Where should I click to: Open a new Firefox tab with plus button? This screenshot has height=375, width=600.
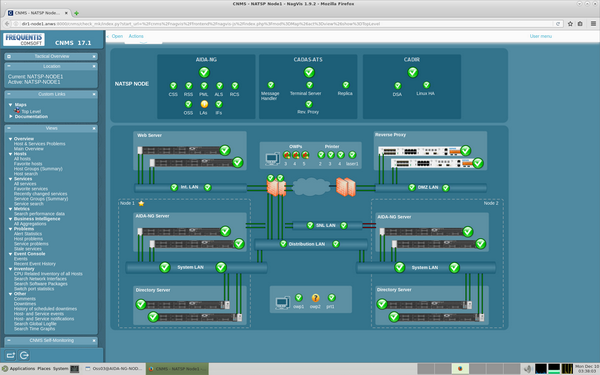tap(77, 13)
